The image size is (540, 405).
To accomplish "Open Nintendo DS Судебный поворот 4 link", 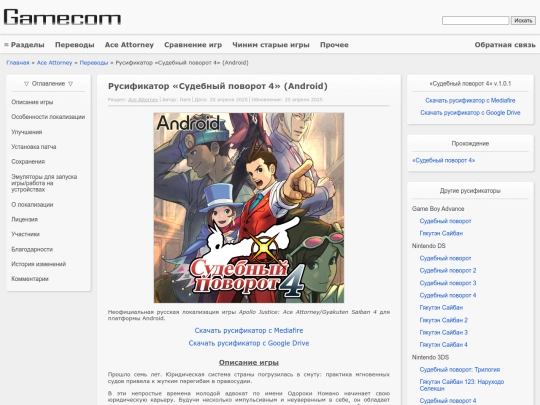I will click(x=448, y=295).
